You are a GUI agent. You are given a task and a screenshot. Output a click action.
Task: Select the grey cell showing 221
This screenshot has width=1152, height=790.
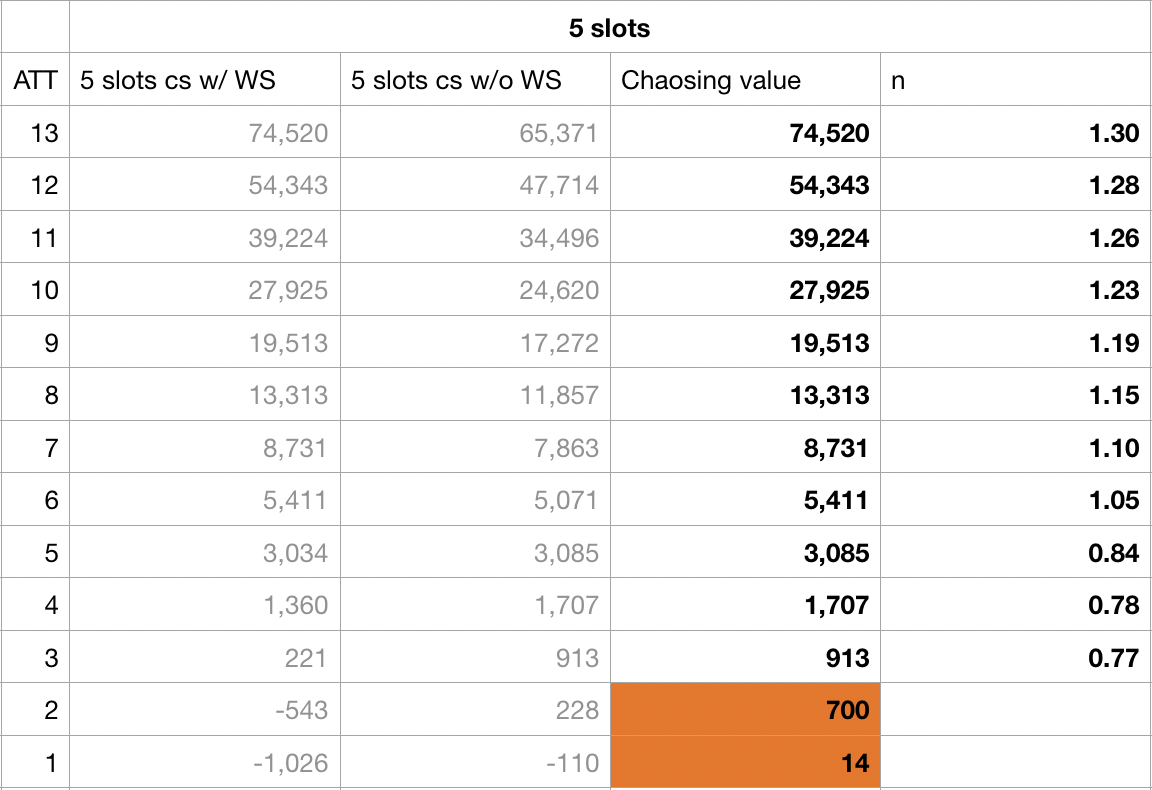coord(205,658)
